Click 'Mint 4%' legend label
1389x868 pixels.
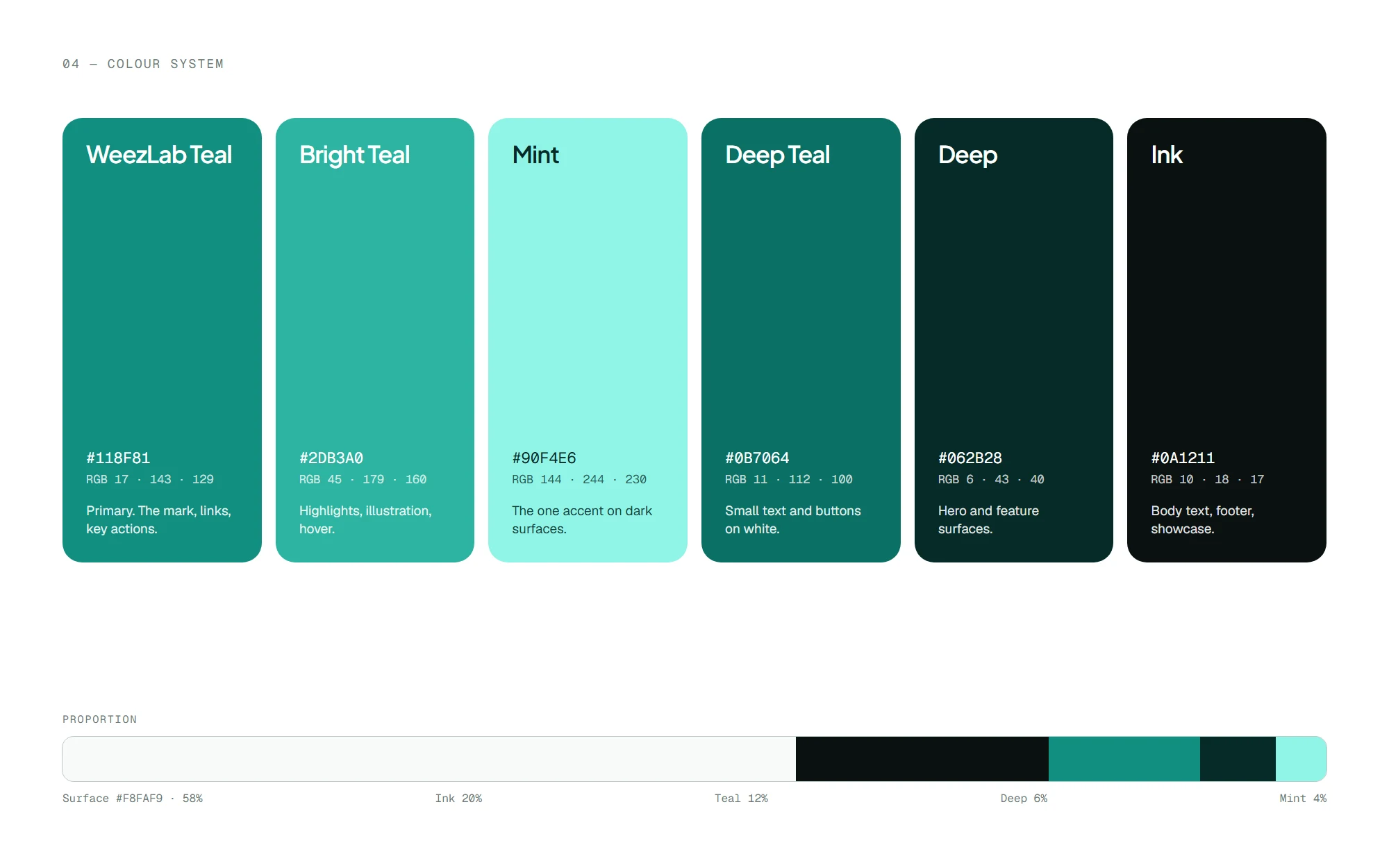click(1303, 799)
